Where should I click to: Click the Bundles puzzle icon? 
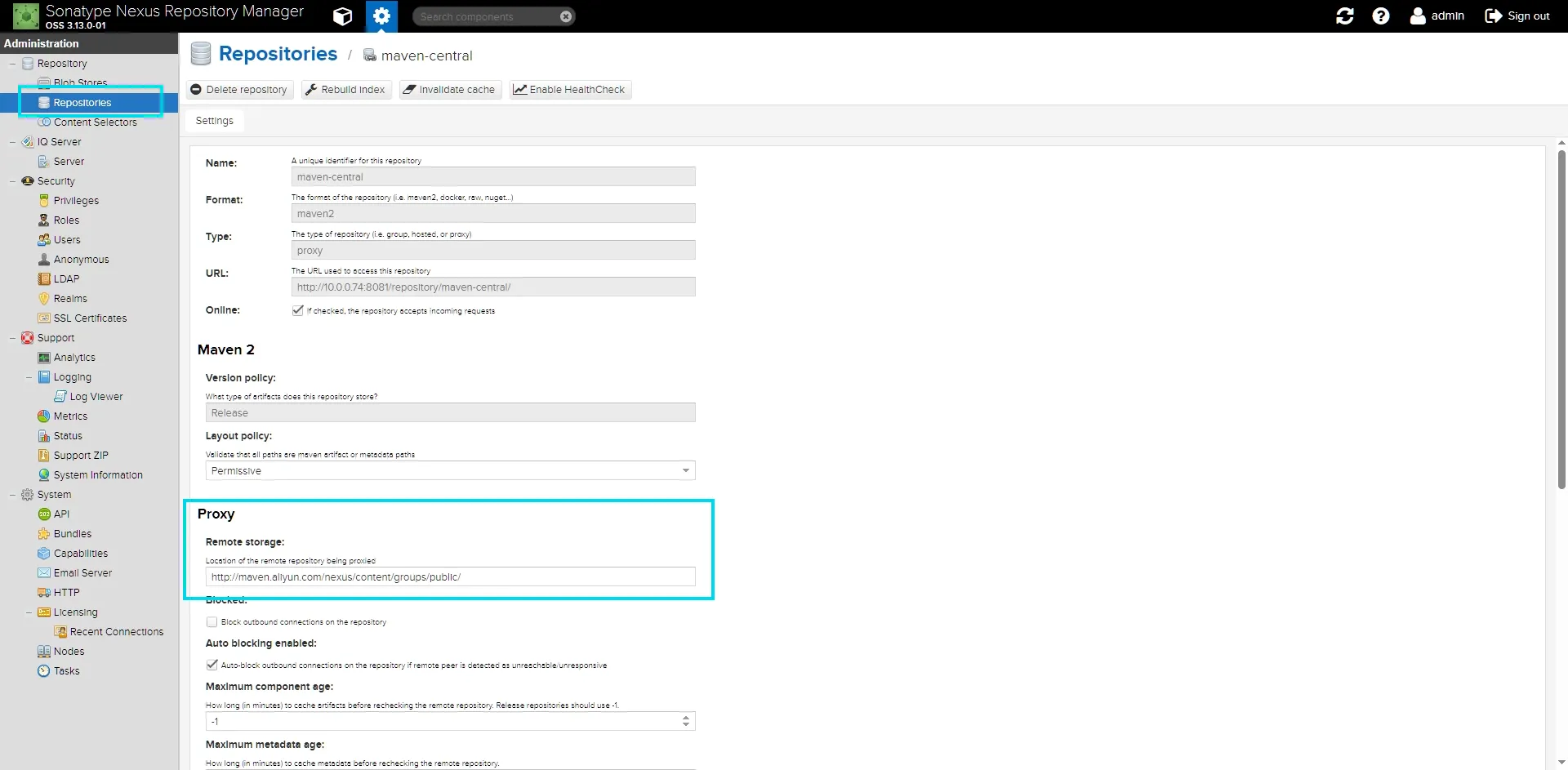point(44,534)
